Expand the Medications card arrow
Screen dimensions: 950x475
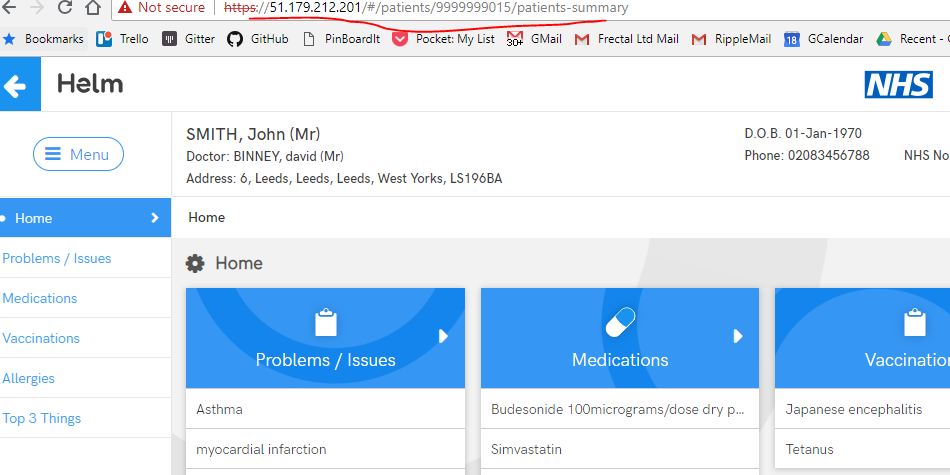738,336
